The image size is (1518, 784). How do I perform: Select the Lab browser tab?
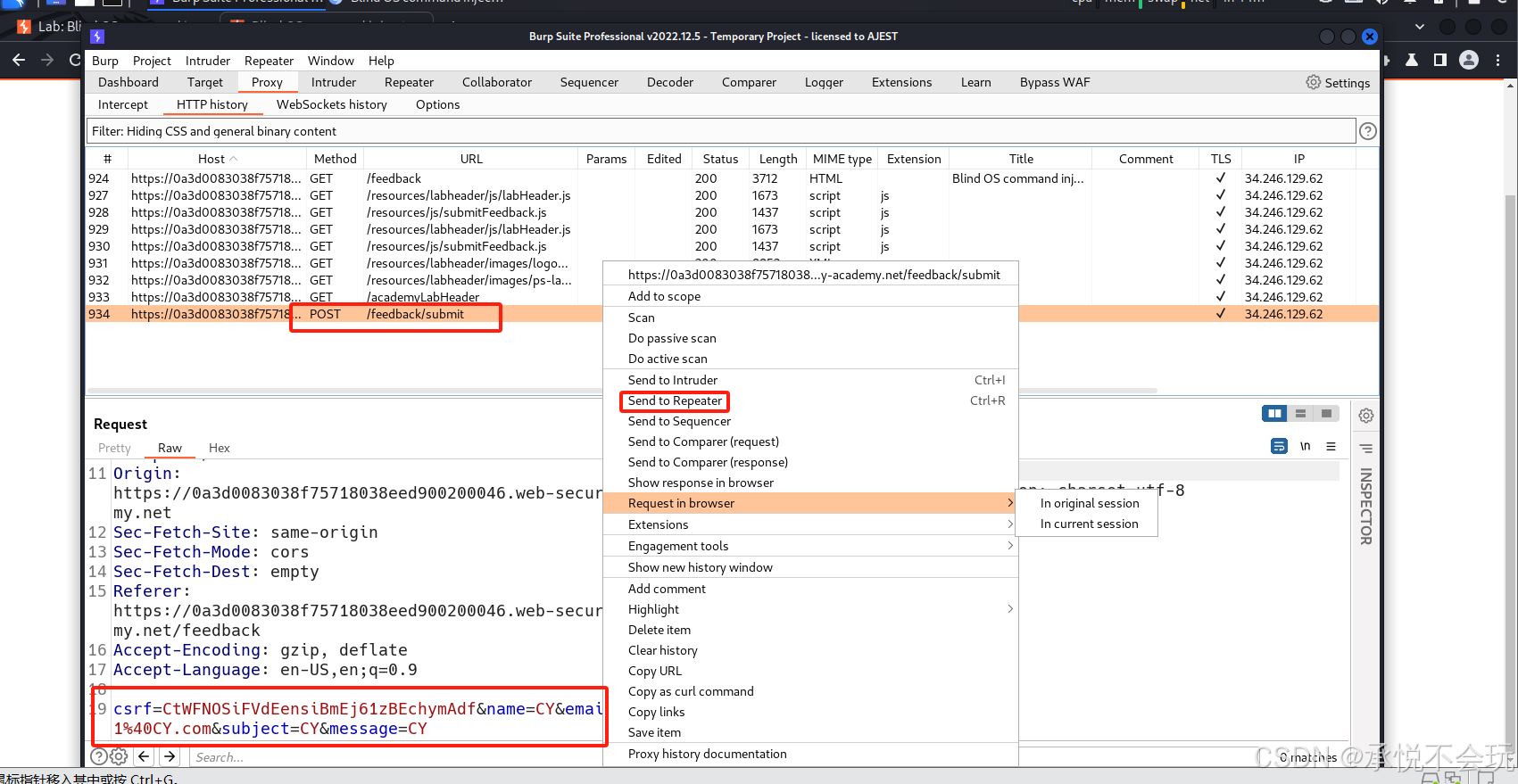click(x=51, y=27)
